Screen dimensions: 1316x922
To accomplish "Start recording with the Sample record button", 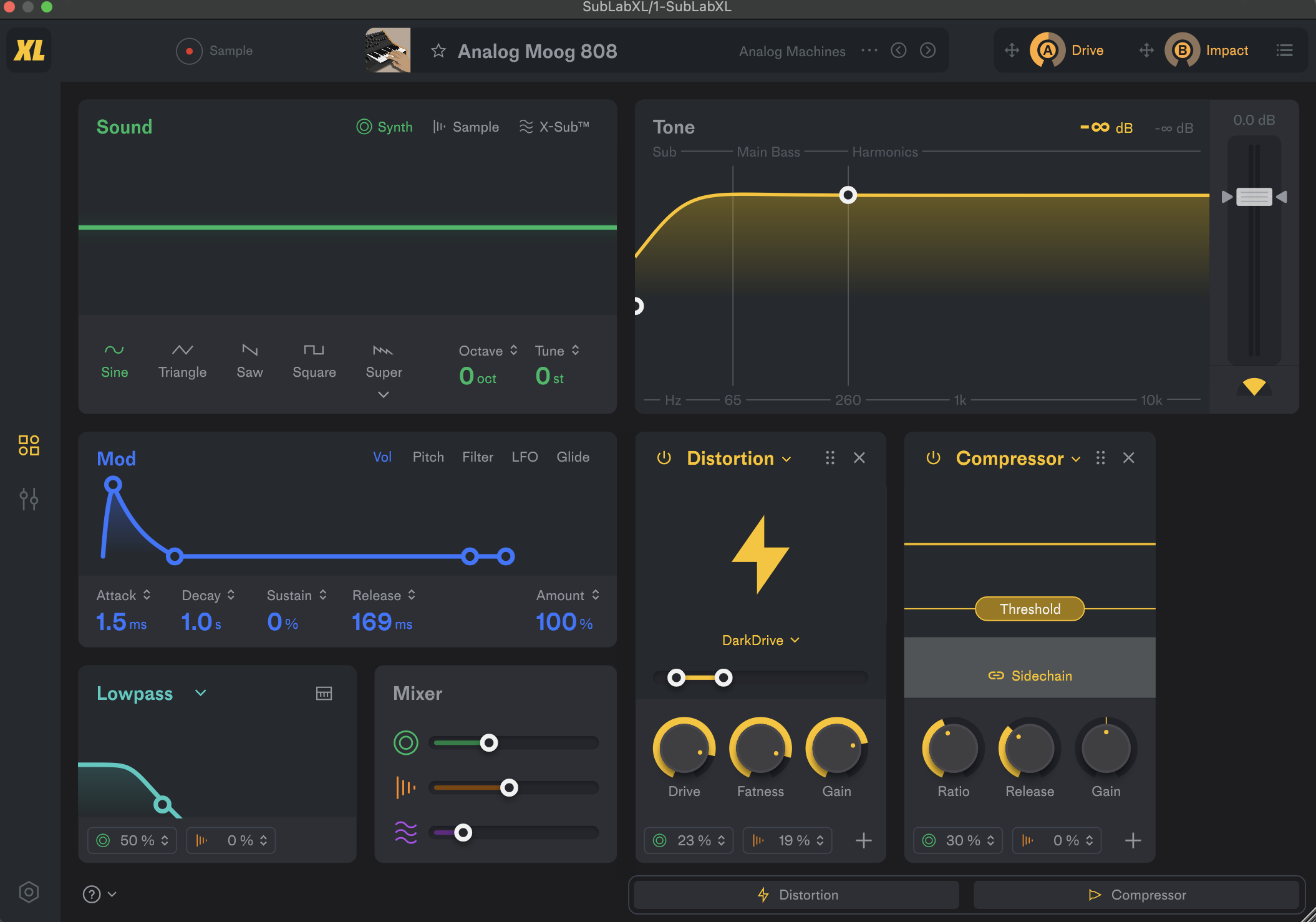I will 189,51.
